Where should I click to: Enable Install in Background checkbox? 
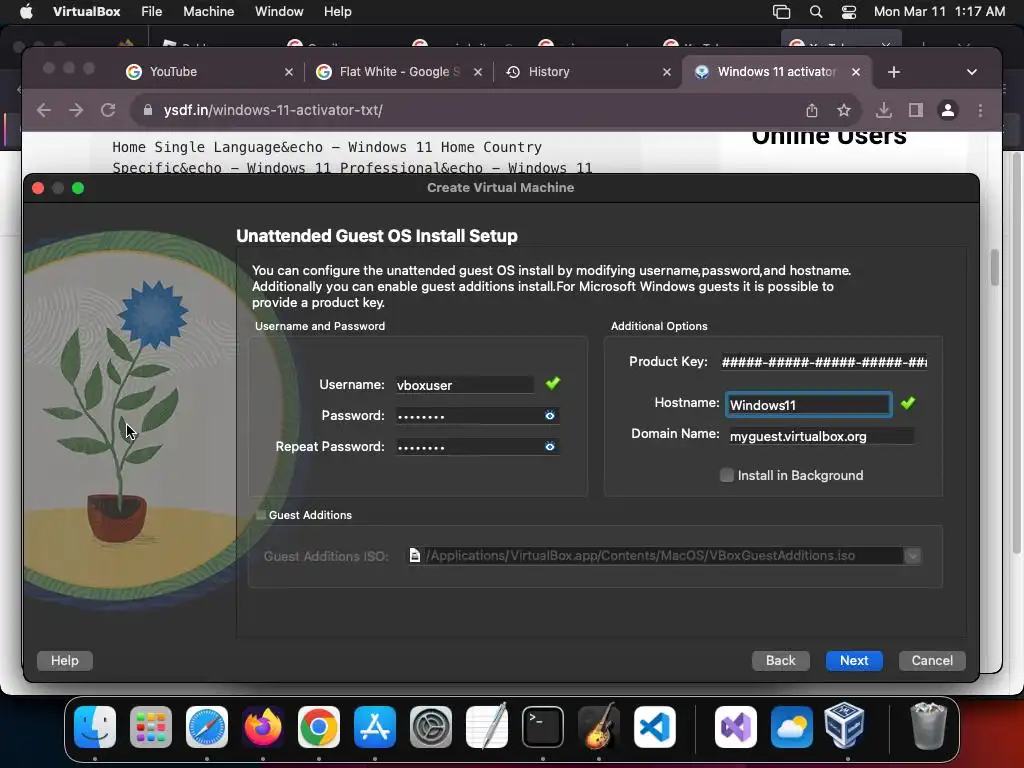click(x=726, y=475)
